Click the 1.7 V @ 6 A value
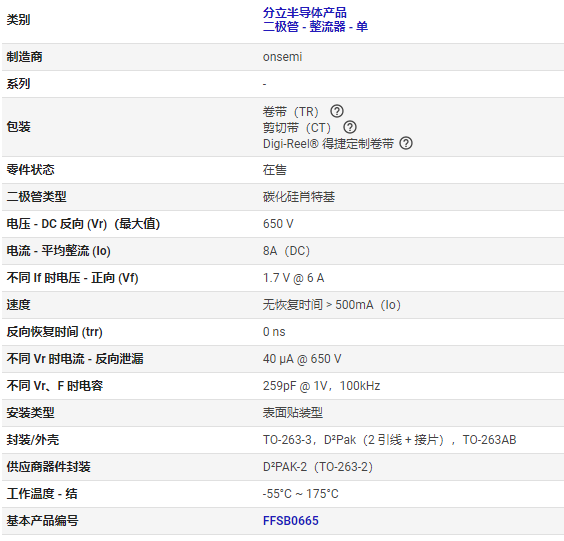The image size is (564, 541). [294, 278]
